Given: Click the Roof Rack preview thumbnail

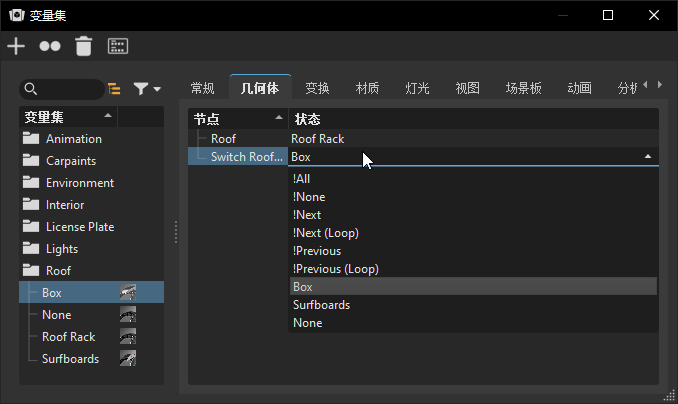Looking at the screenshot, I should point(128,337).
